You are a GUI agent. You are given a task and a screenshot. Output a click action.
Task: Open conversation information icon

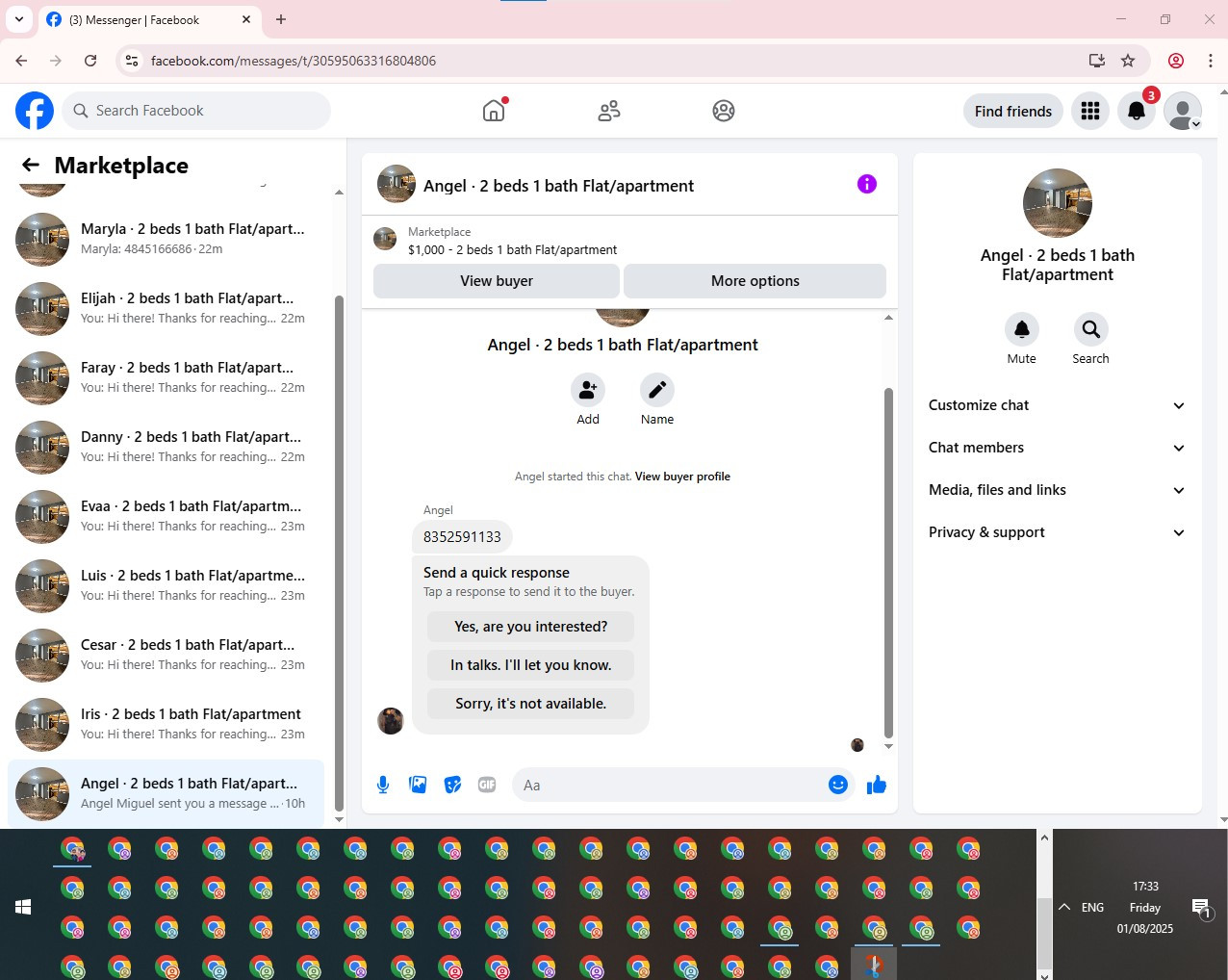867,184
